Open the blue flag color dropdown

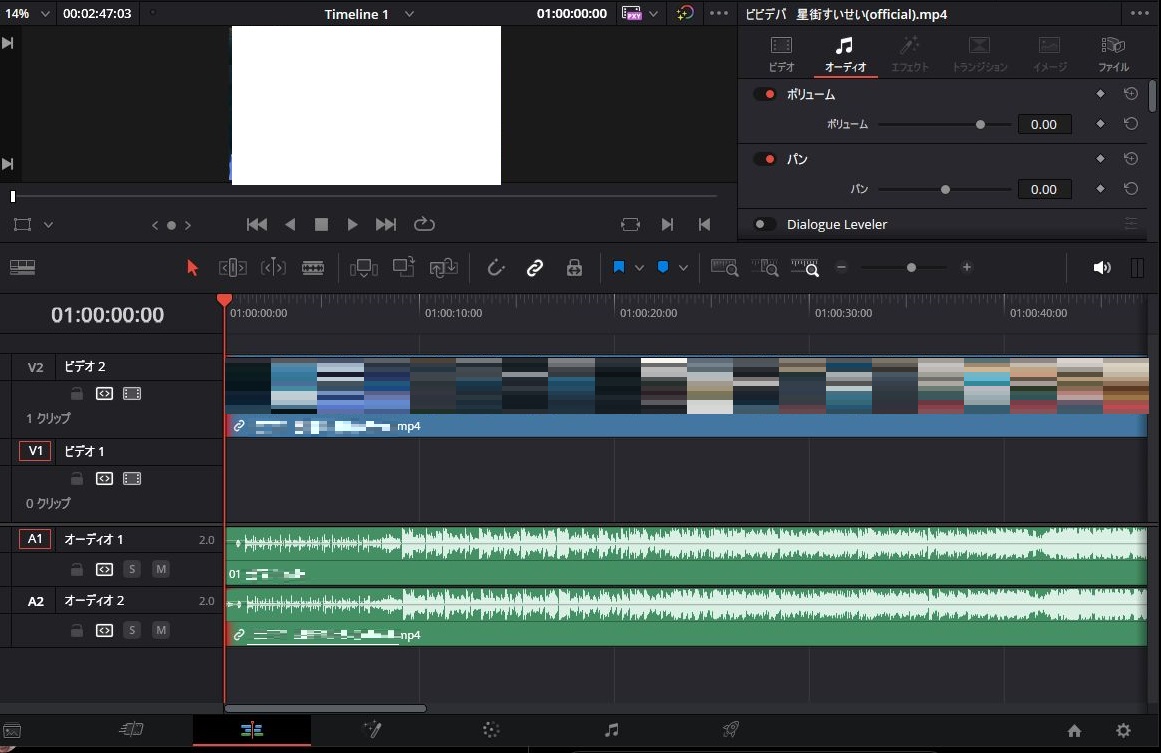639,268
